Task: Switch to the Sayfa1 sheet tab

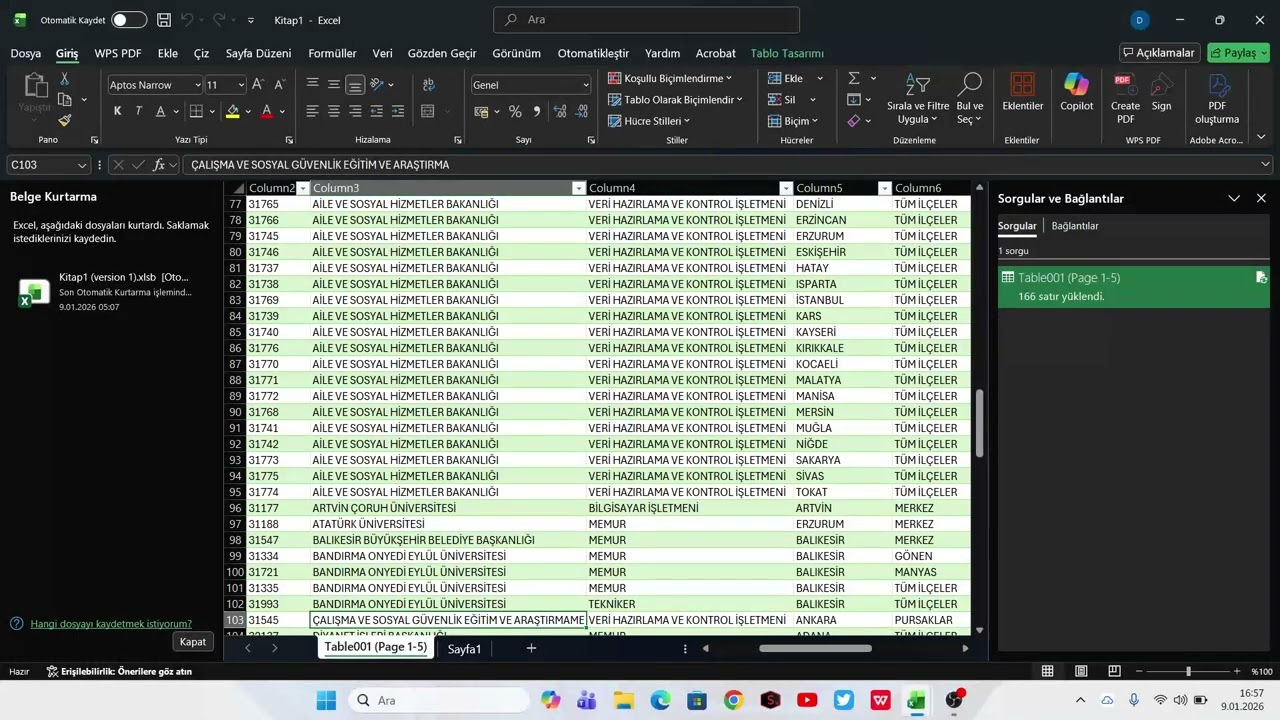Action: point(464,649)
